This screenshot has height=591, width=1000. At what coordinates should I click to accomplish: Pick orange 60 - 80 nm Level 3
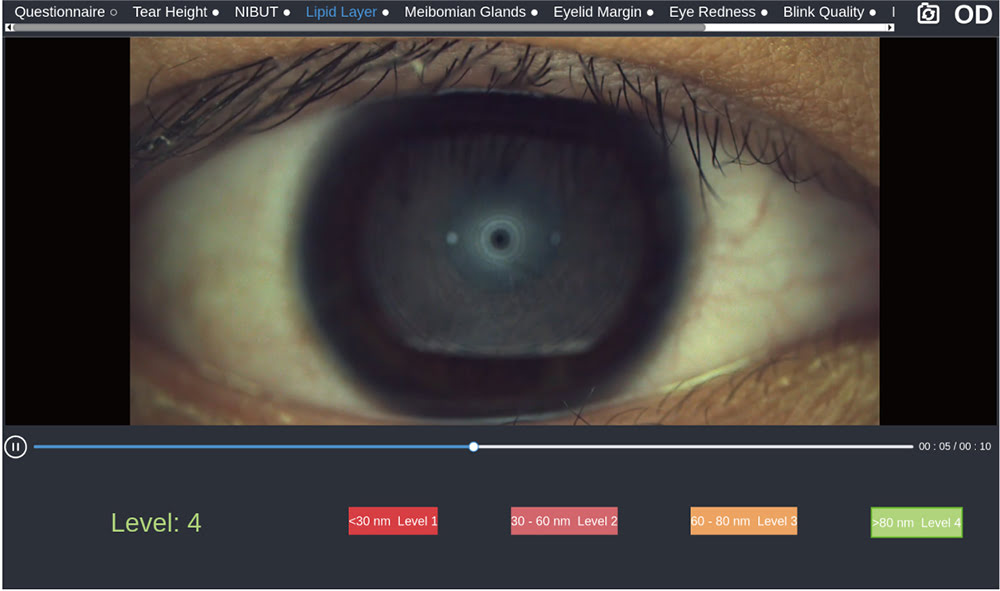click(x=743, y=521)
